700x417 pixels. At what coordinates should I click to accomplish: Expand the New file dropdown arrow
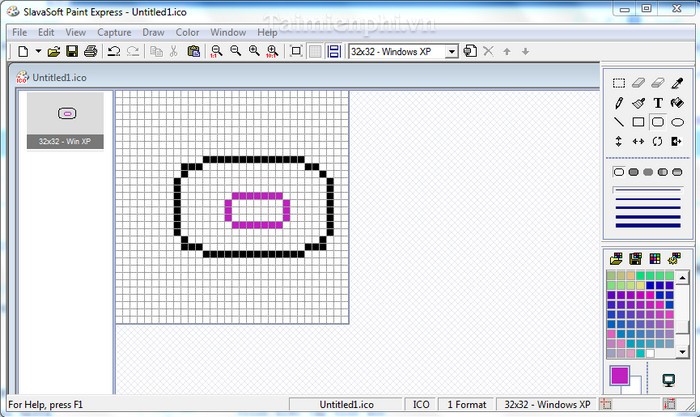click(38, 51)
